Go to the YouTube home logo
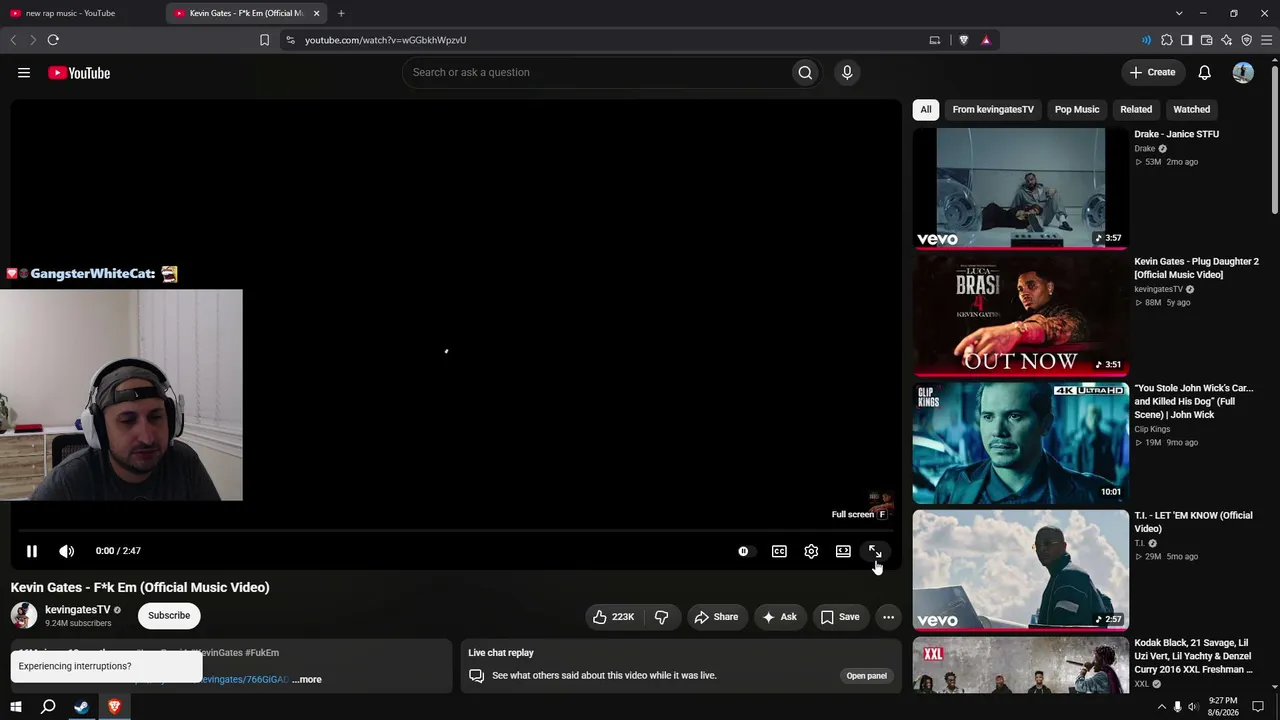 tap(79, 72)
